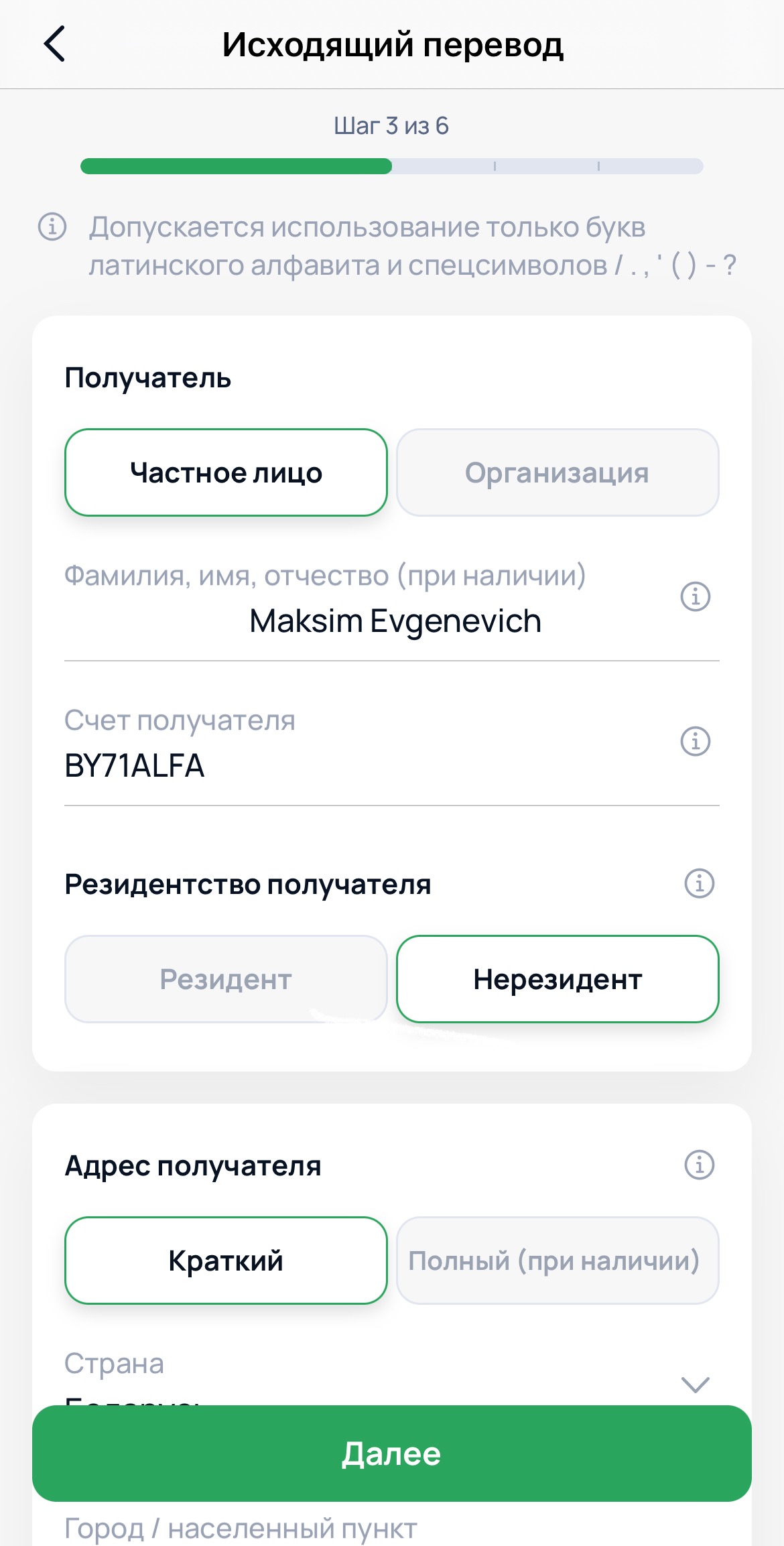Tap the Шаг 3 из 6 step label

[x=391, y=126]
